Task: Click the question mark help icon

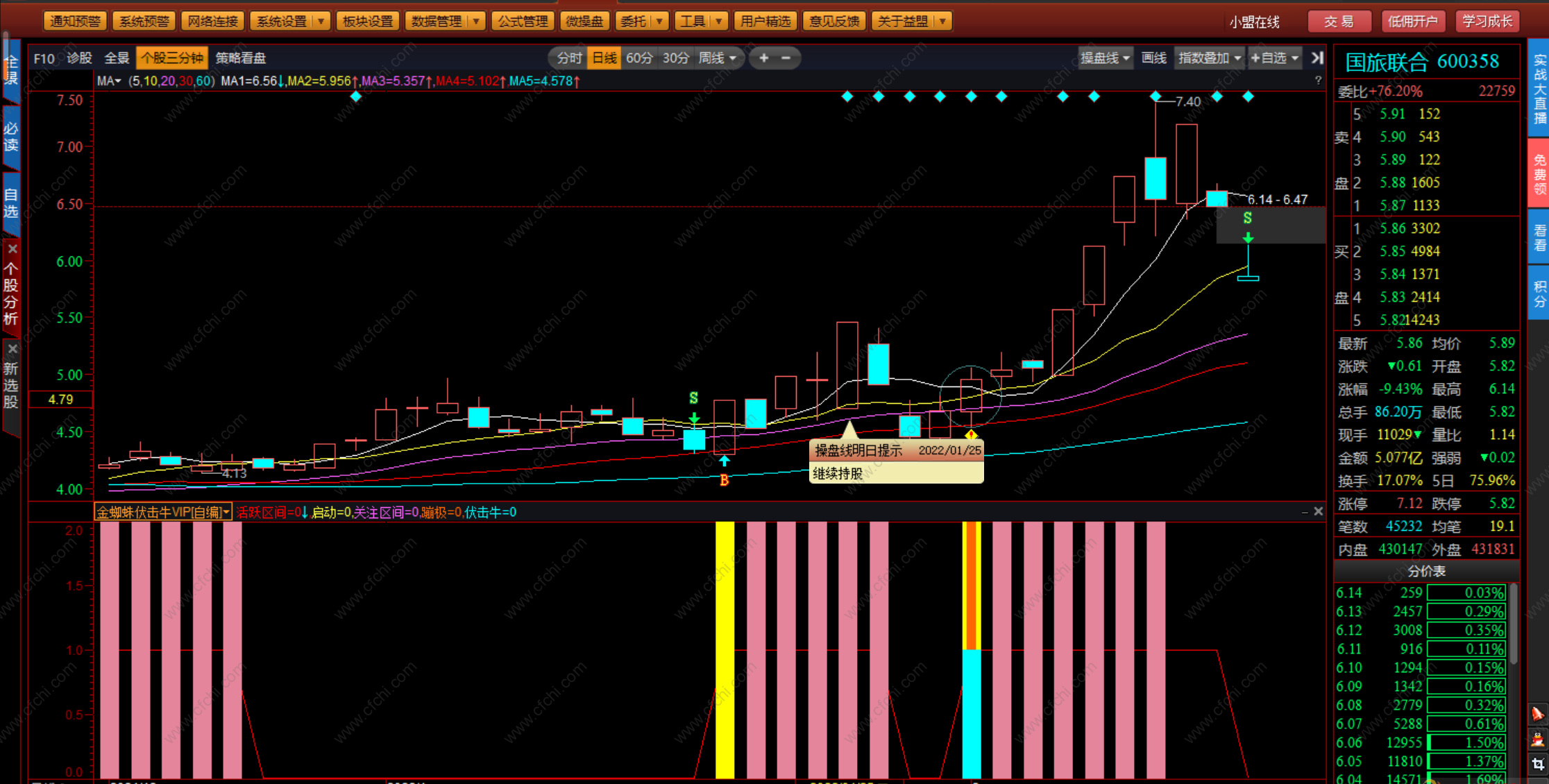Action: click(x=1318, y=80)
